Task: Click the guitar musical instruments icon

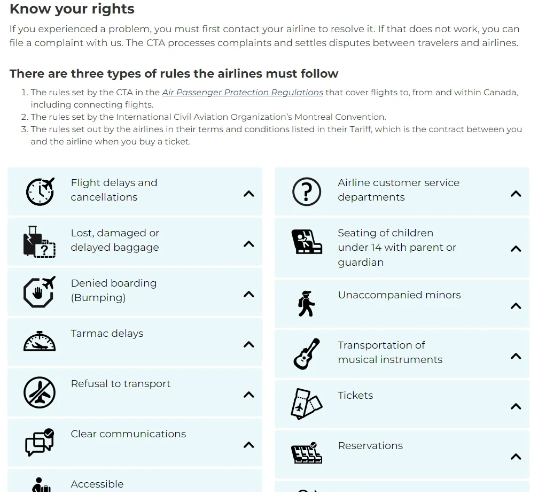Action: [x=306, y=354]
